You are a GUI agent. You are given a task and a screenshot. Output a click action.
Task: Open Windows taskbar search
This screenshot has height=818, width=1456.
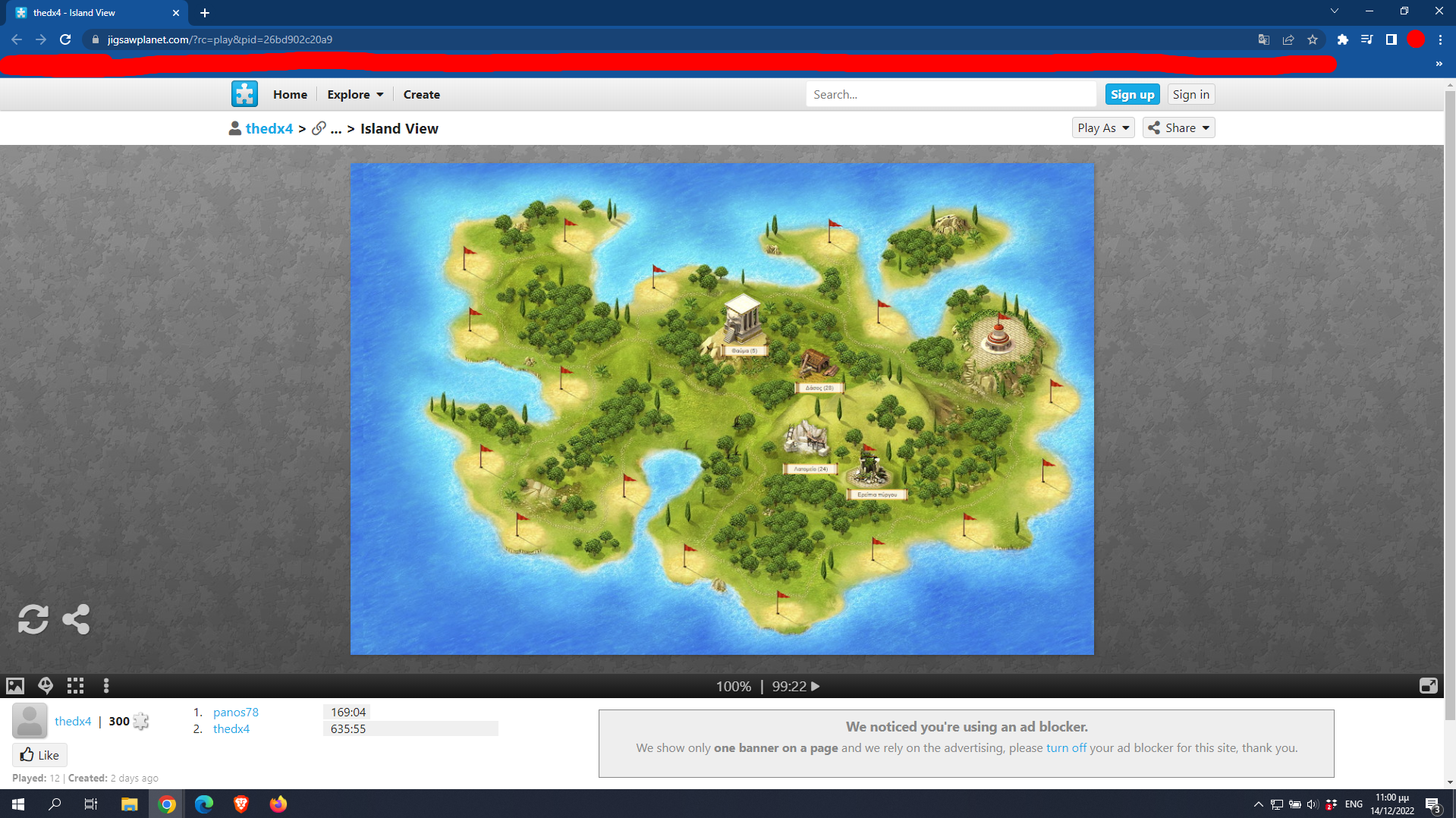click(x=55, y=804)
